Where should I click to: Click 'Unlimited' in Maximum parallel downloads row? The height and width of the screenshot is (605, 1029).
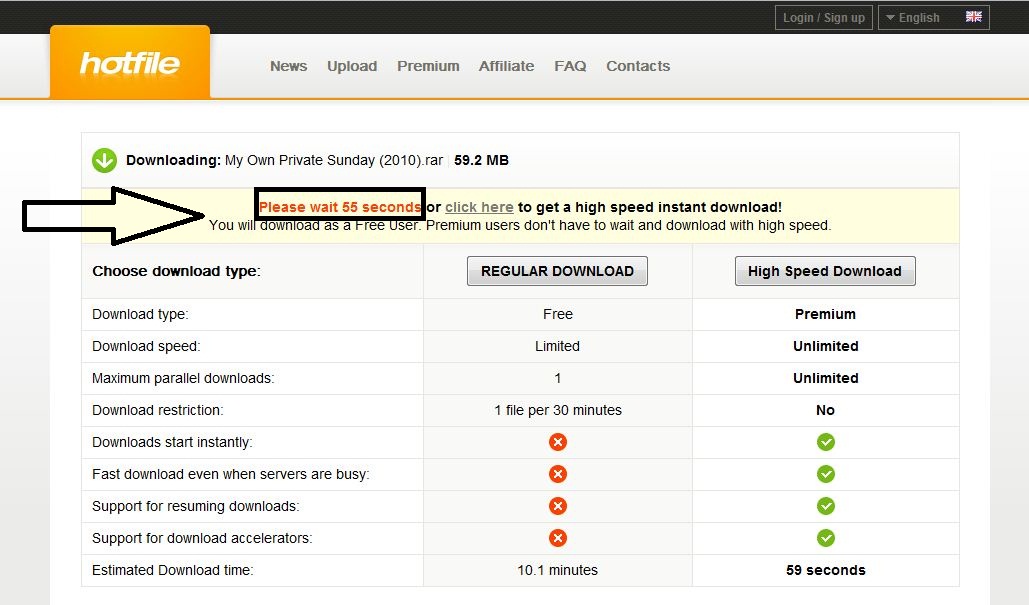(x=826, y=378)
